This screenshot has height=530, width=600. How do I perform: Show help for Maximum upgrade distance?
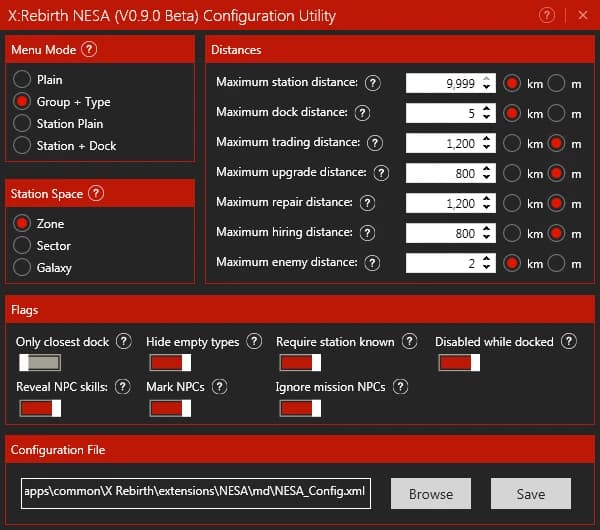[381, 173]
